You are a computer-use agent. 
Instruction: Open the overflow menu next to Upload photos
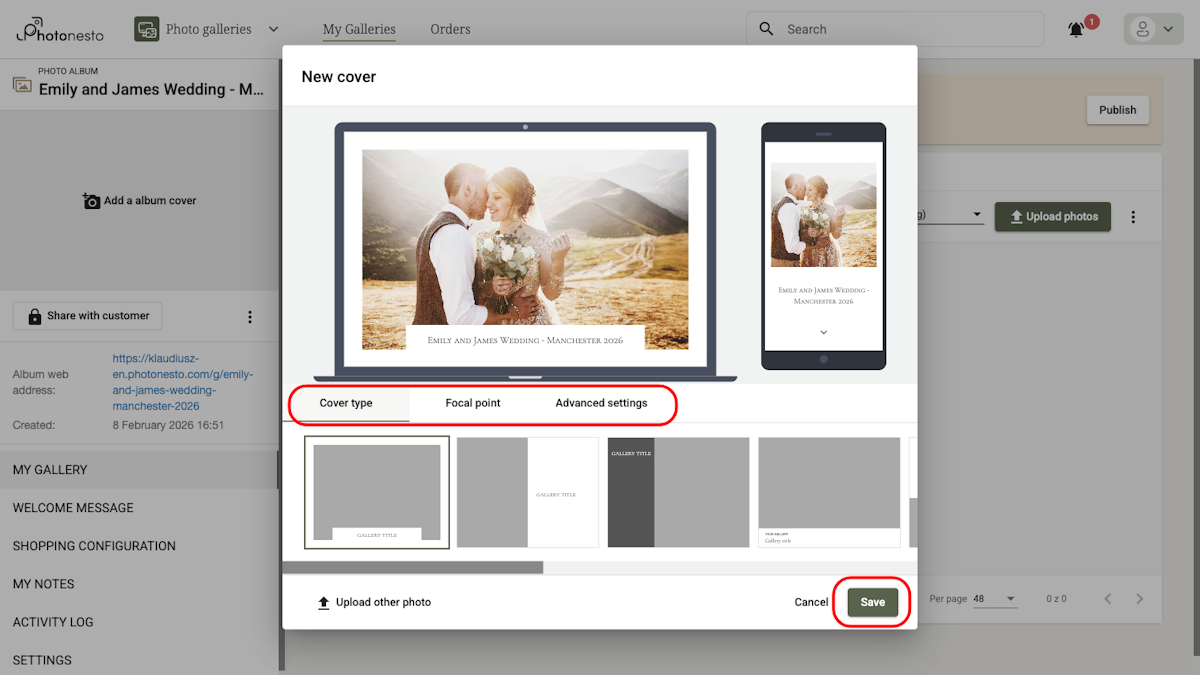[x=1133, y=216]
